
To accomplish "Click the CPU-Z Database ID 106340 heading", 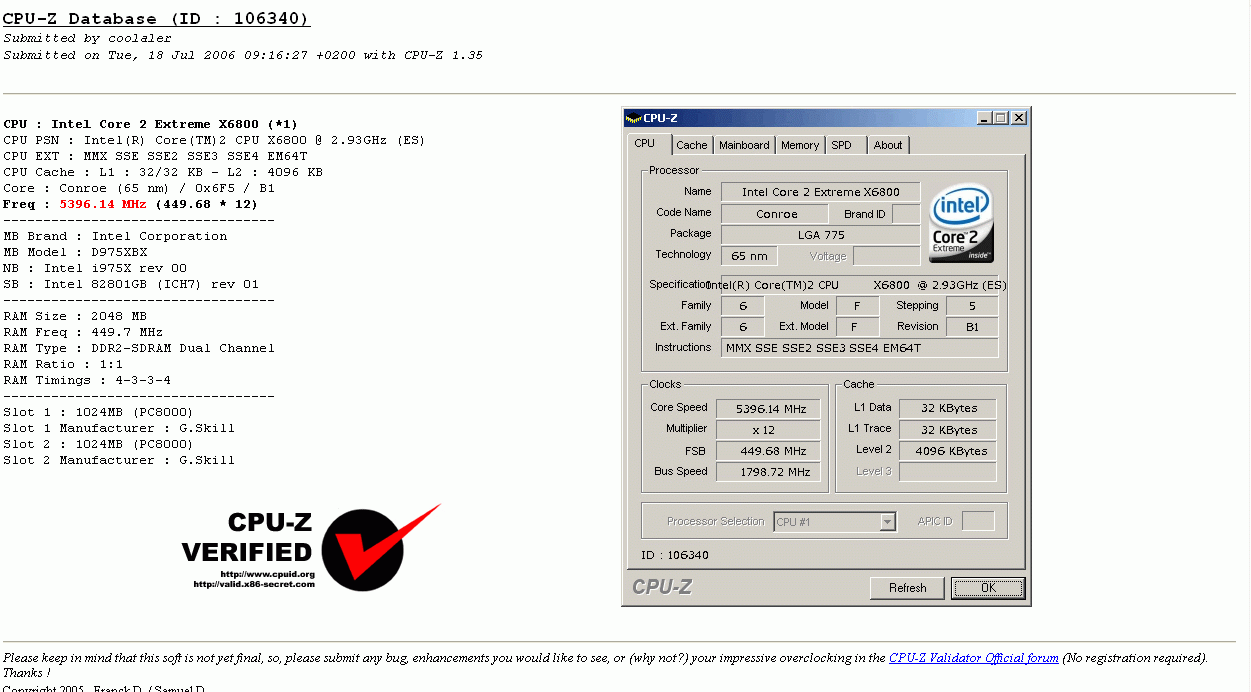I will [x=156, y=19].
